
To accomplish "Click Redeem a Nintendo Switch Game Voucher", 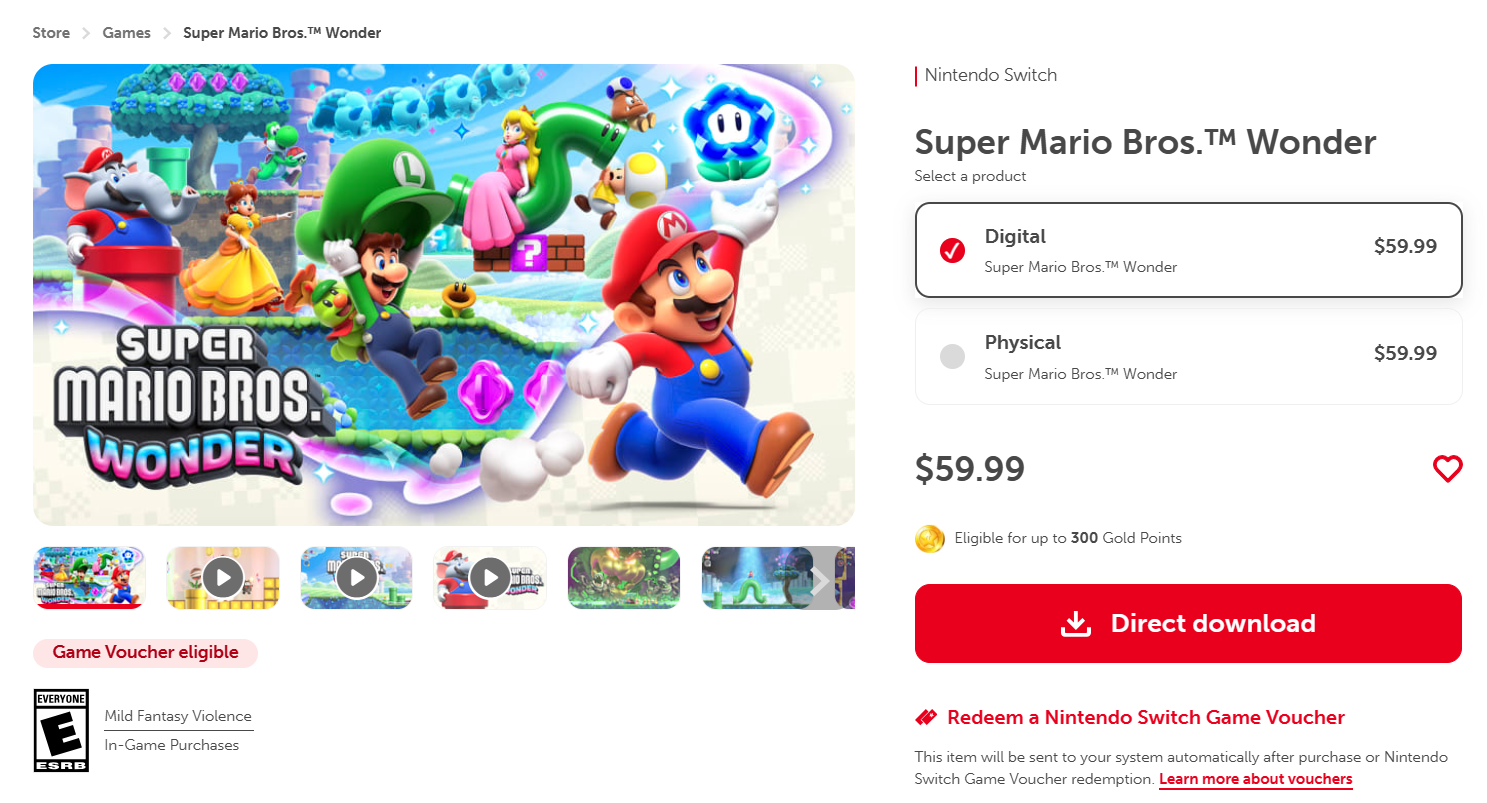I will pos(1145,717).
